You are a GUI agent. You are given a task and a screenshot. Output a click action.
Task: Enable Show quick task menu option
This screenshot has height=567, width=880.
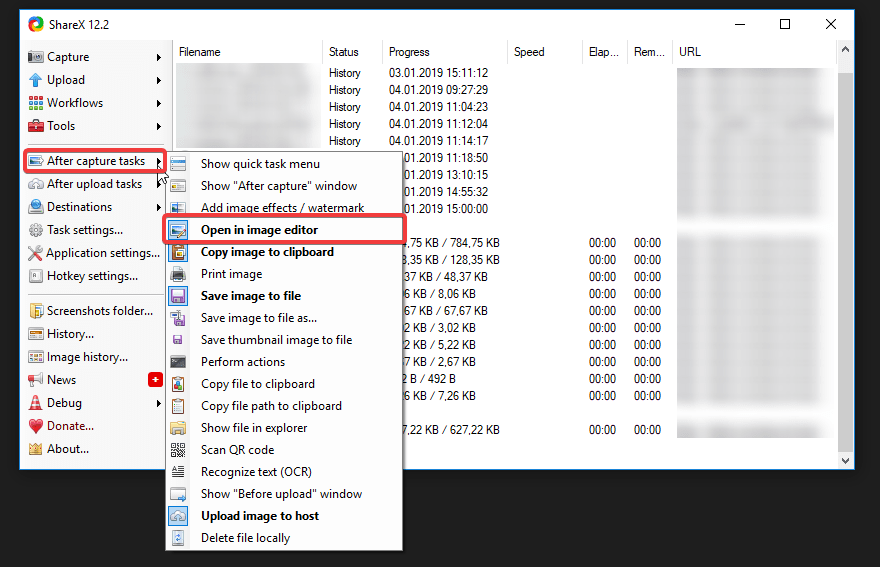point(284,164)
